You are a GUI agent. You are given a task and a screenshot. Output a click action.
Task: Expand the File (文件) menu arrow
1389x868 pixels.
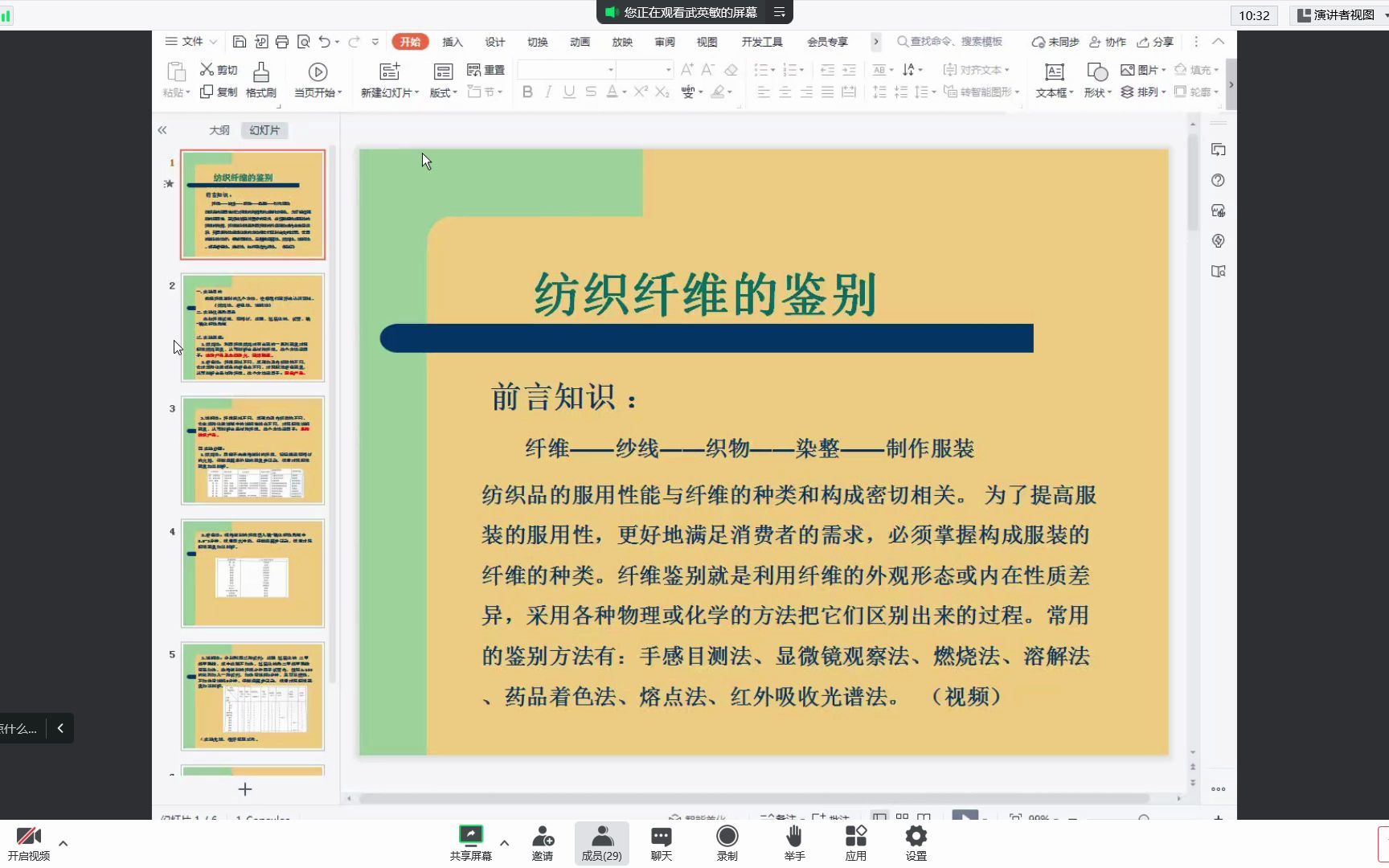click(213, 42)
